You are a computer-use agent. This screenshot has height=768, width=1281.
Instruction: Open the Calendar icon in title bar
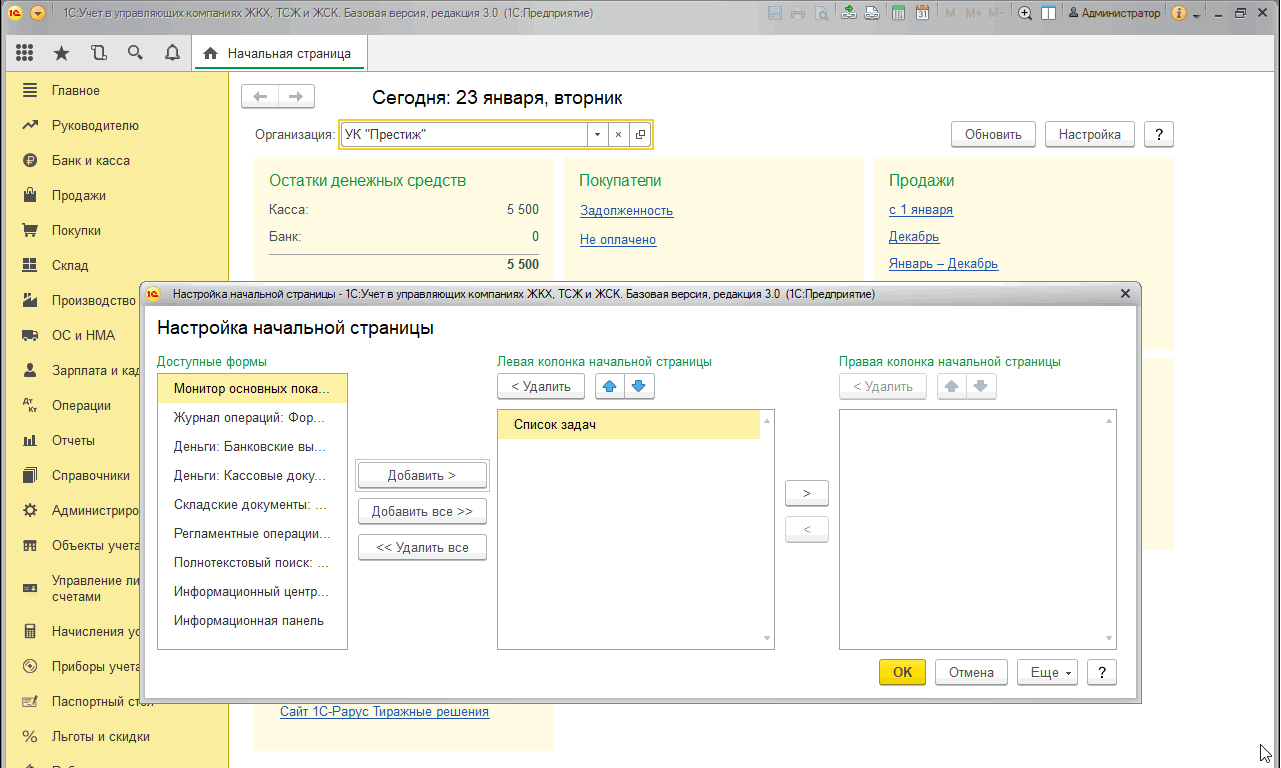[922, 13]
